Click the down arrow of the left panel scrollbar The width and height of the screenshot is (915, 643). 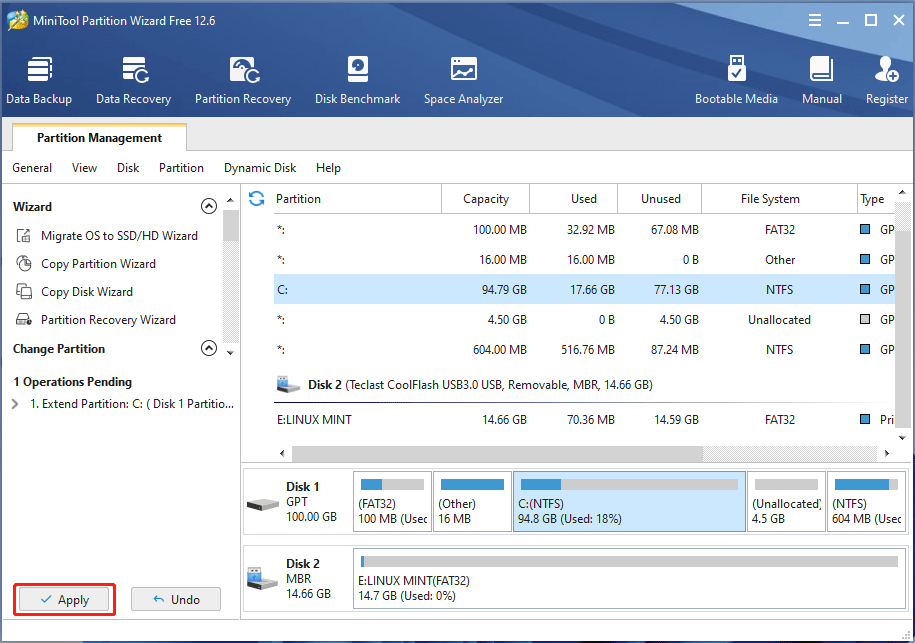pos(231,353)
